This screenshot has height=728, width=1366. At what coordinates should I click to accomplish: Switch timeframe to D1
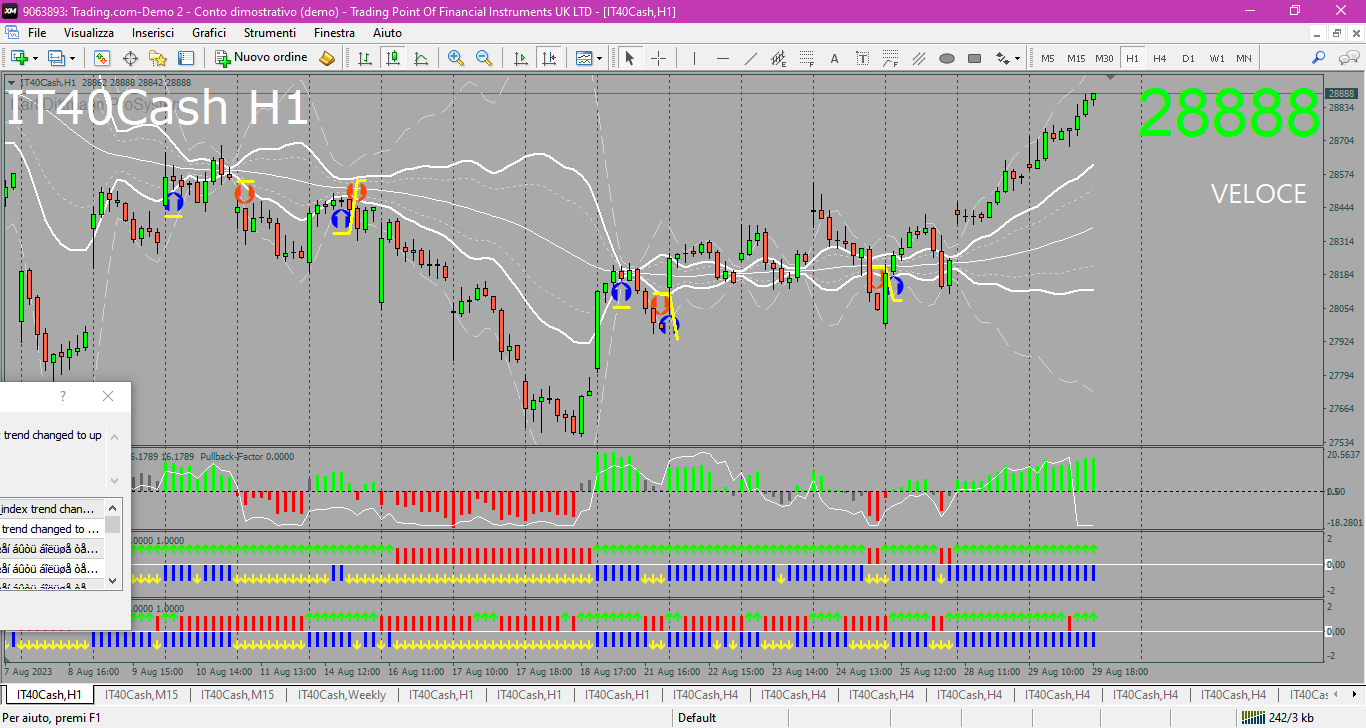coord(1188,58)
